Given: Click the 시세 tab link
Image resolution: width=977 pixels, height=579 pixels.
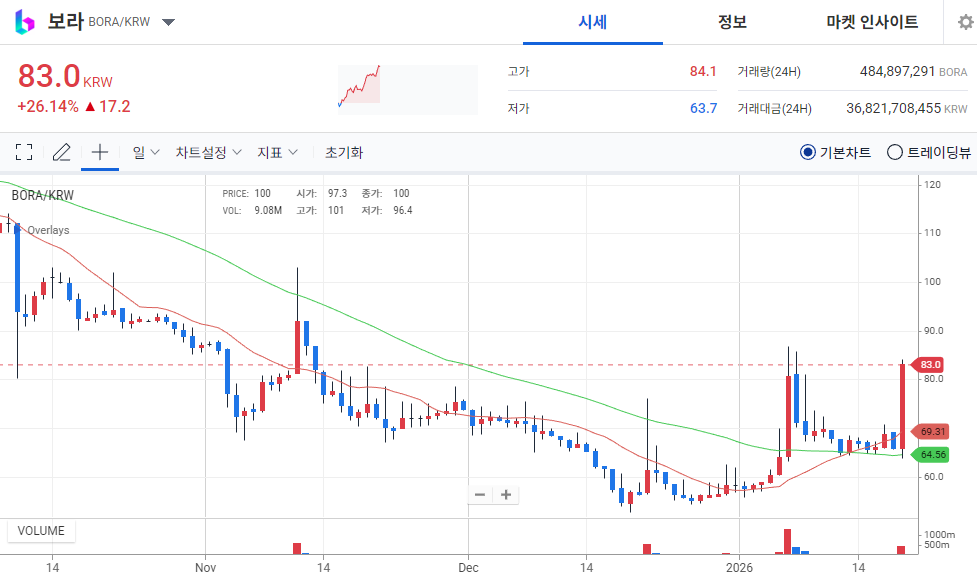Looking at the screenshot, I should (x=593, y=22).
